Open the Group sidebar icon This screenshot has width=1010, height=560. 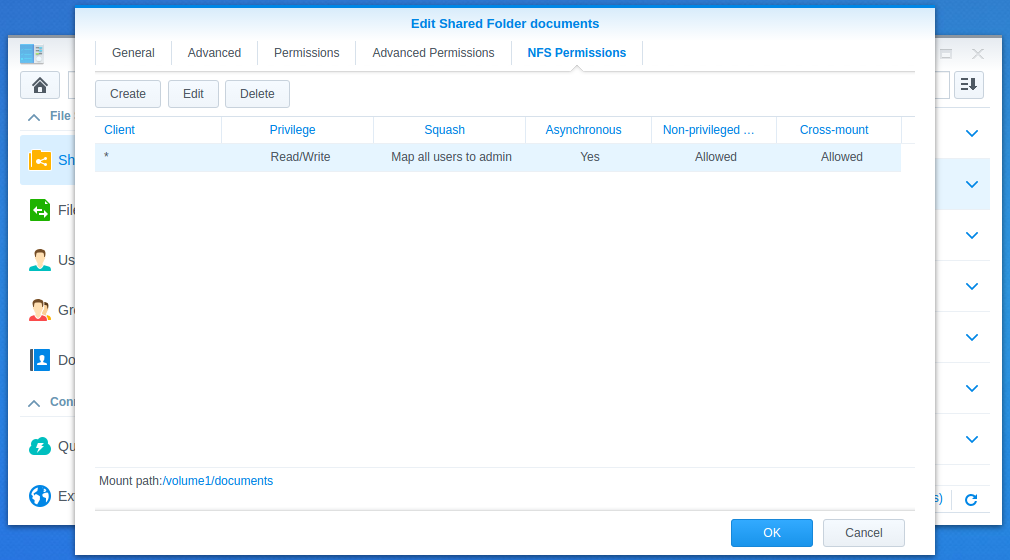(40, 310)
